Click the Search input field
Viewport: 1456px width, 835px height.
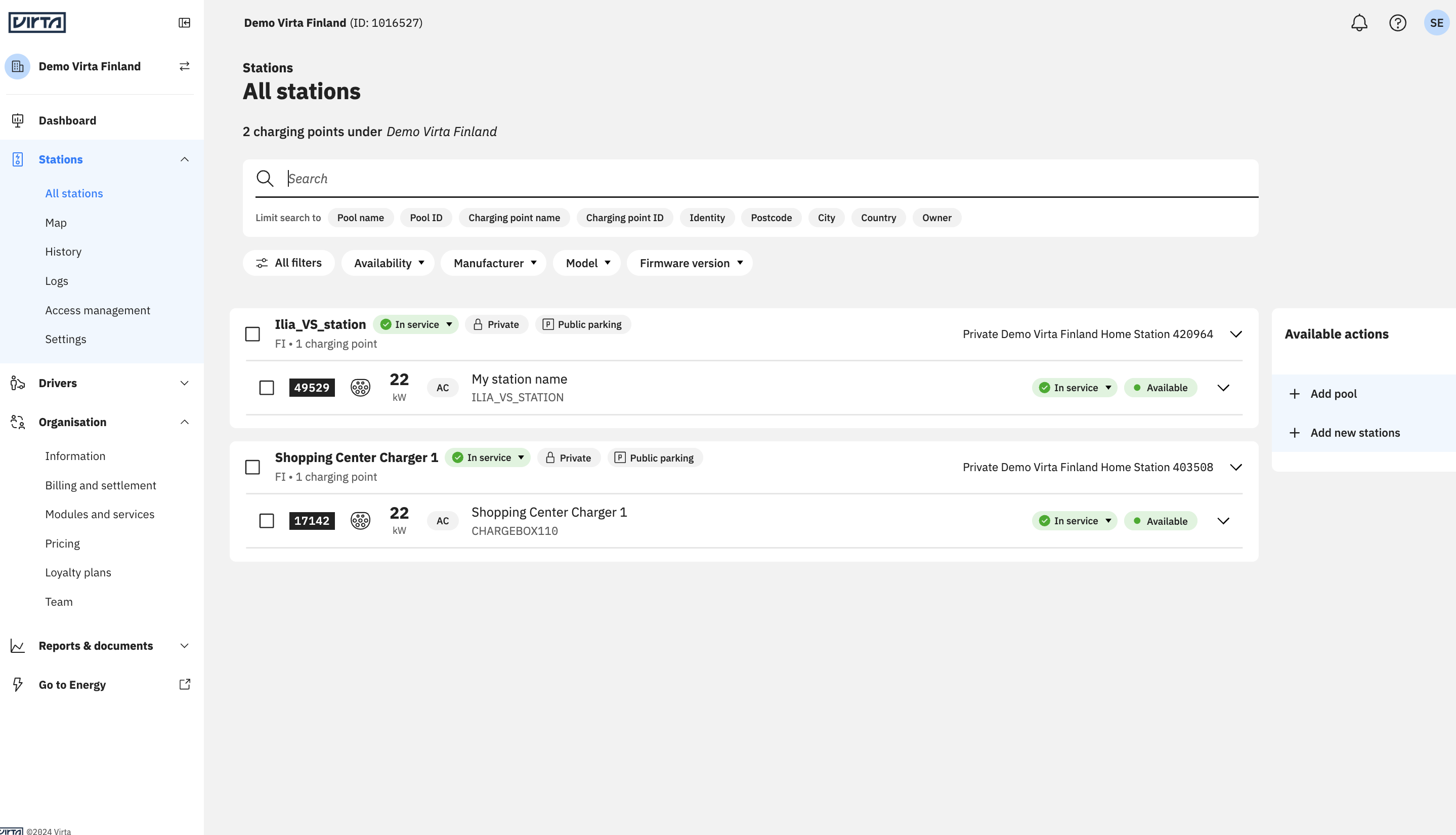click(757, 178)
